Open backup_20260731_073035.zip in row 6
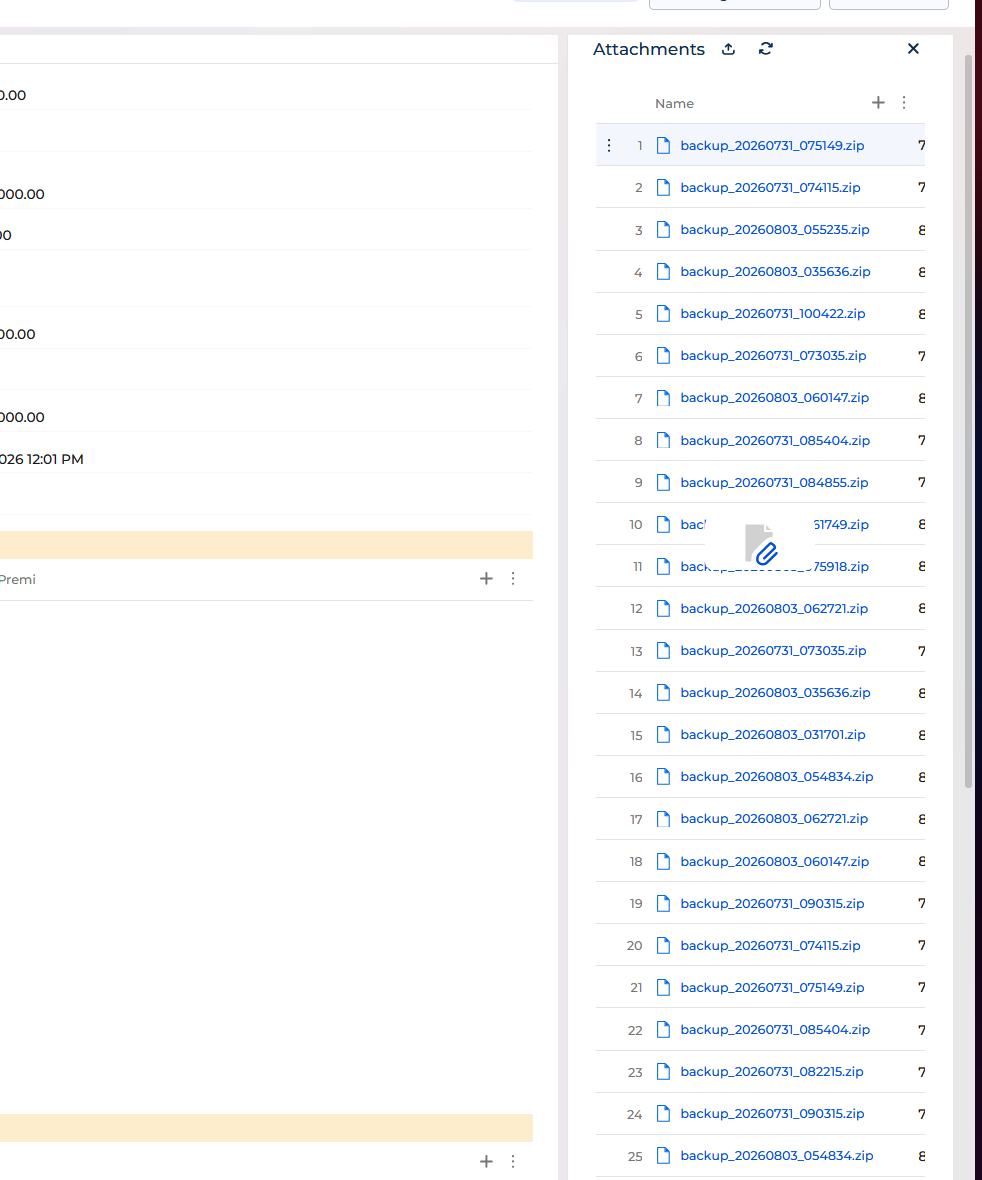Image resolution: width=982 pixels, height=1180 pixels. pyautogui.click(x=774, y=356)
